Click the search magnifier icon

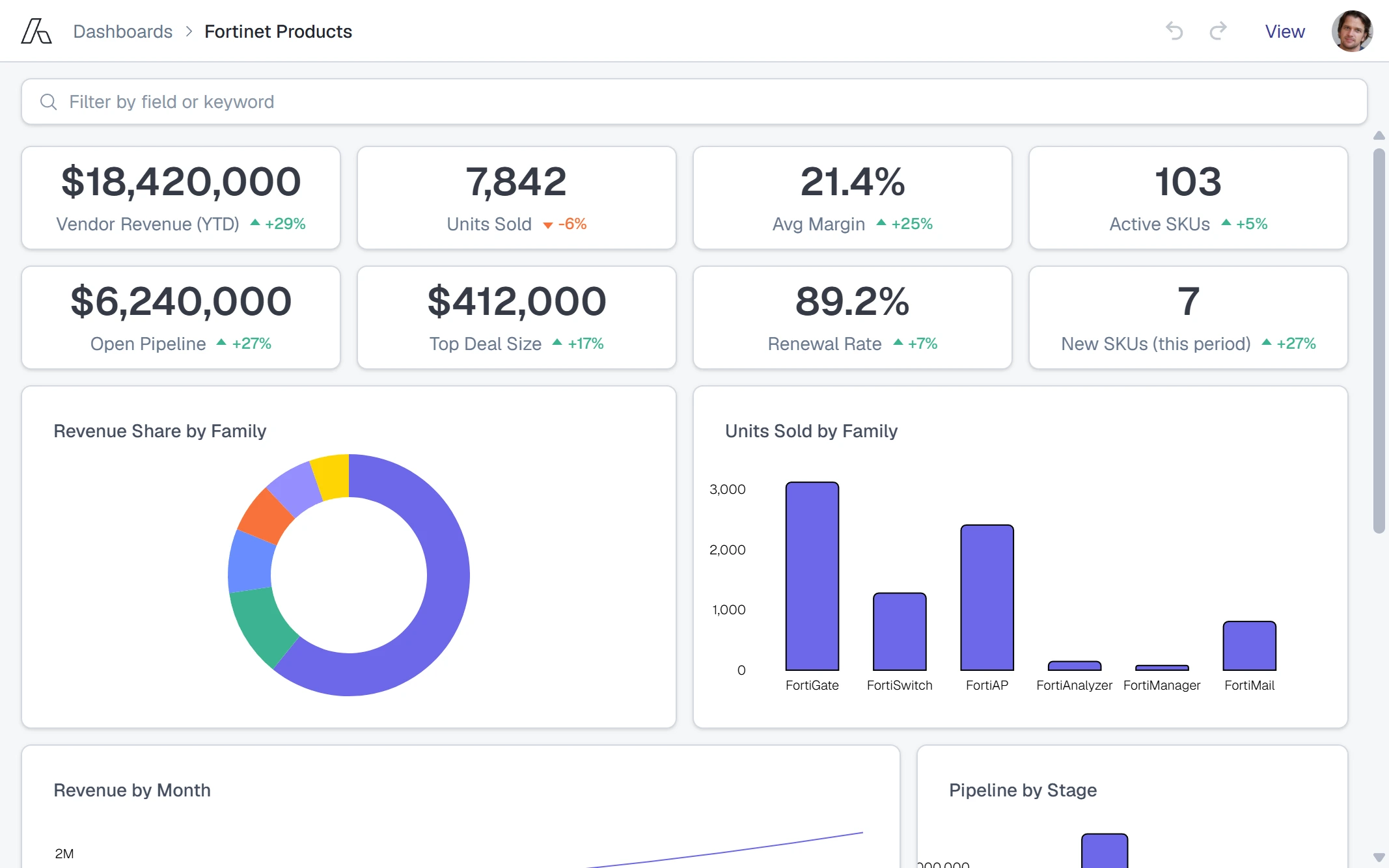point(48,102)
